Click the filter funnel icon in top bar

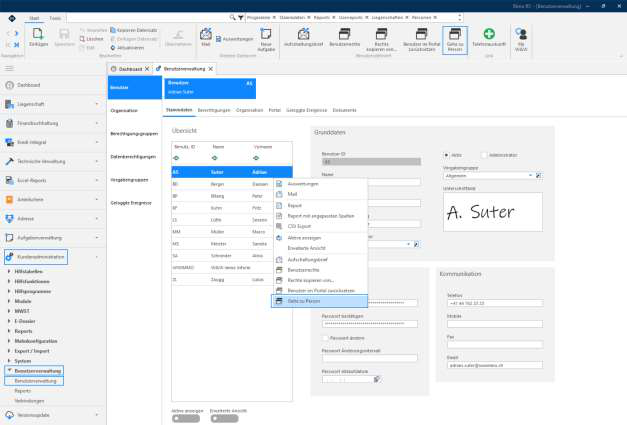241,18
